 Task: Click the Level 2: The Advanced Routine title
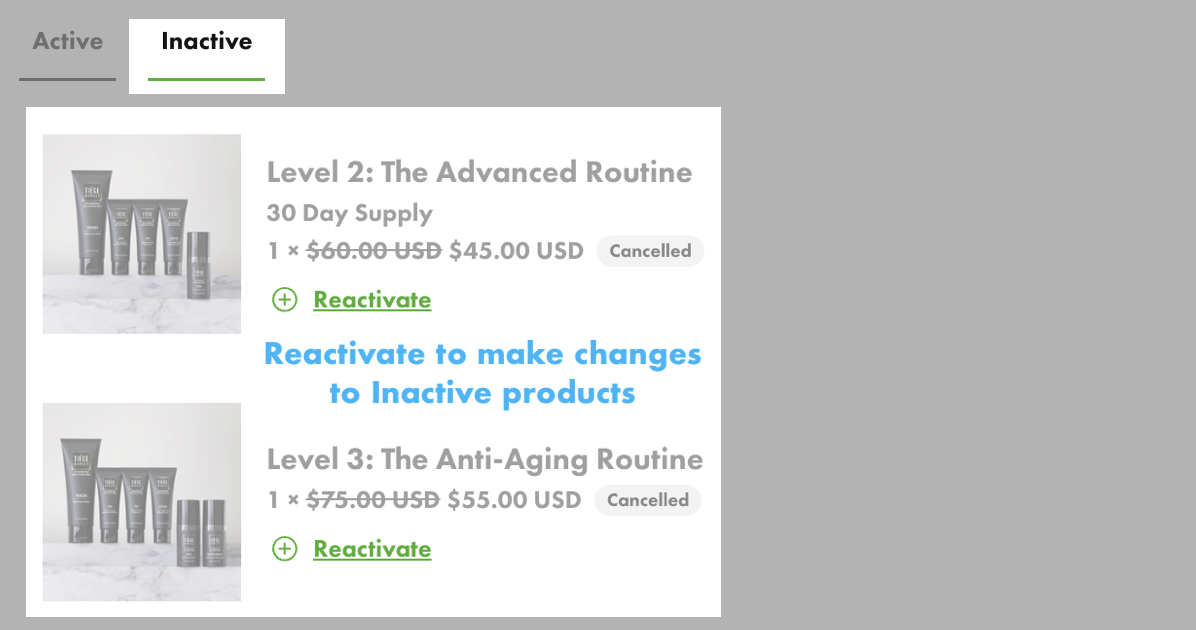point(479,172)
